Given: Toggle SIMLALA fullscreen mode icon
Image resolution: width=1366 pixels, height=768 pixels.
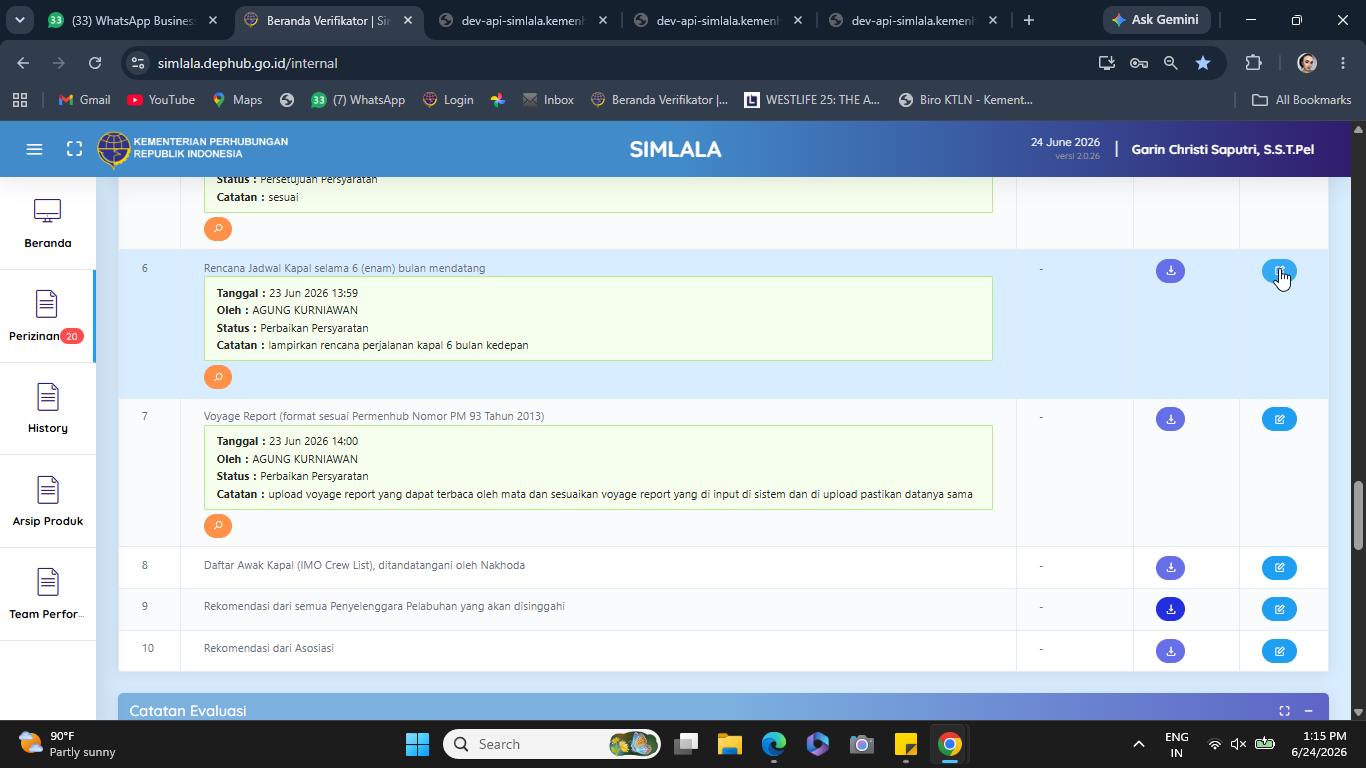Looking at the screenshot, I should coord(74,149).
